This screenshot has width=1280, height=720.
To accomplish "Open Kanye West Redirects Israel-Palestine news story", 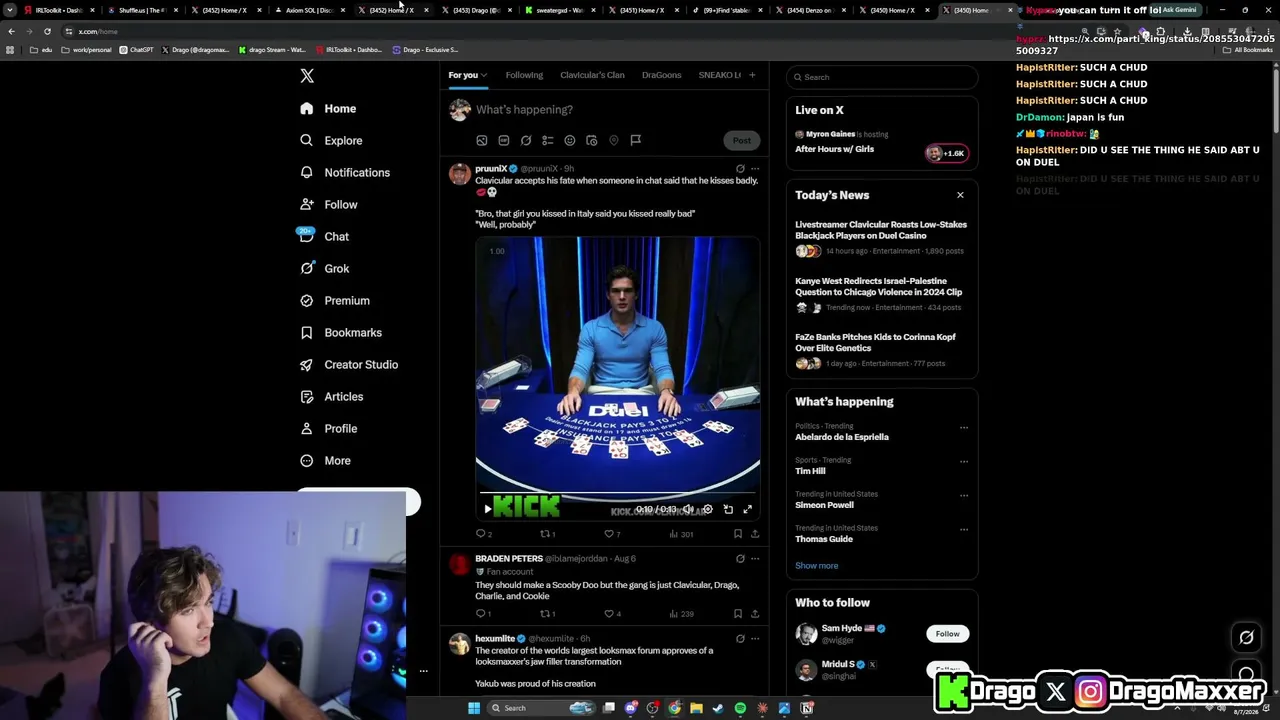I will pyautogui.click(x=881, y=295).
